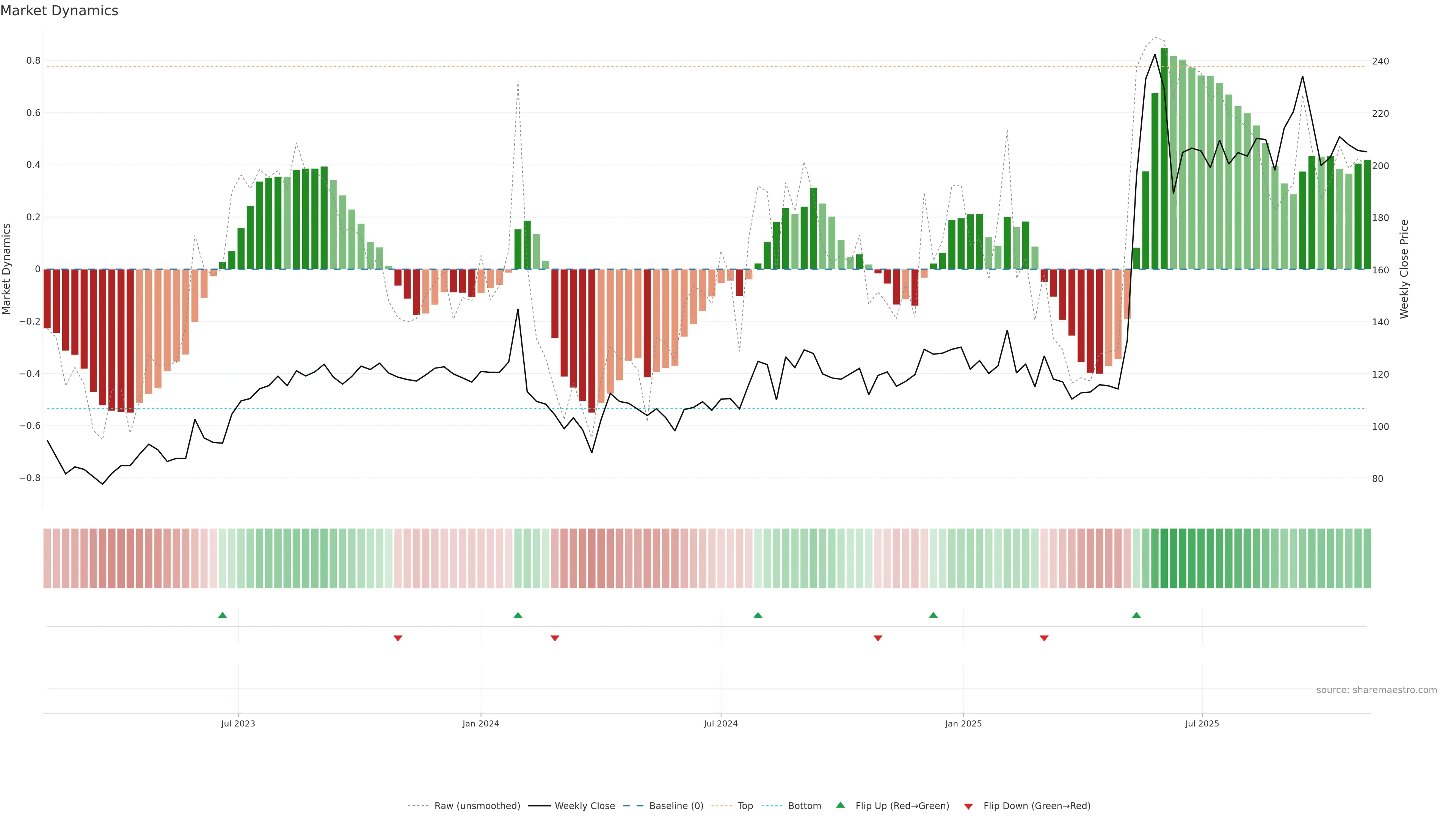Click the last green flip-up triangle marker
Image resolution: width=1456 pixels, height=819 pixels.
pos(1136,615)
